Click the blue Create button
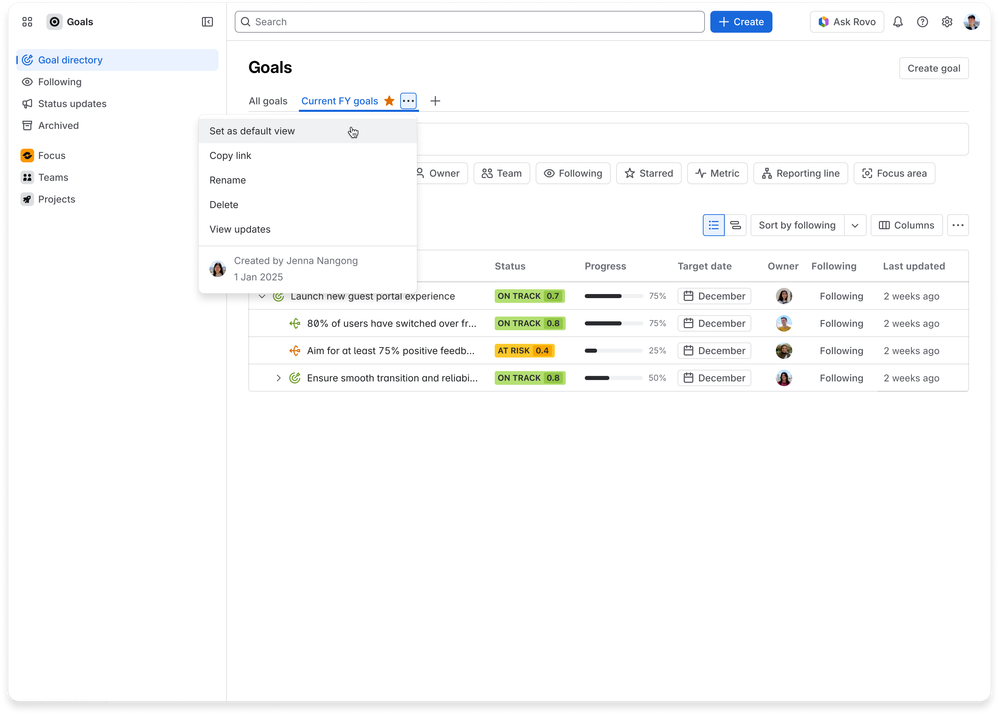 741,22
